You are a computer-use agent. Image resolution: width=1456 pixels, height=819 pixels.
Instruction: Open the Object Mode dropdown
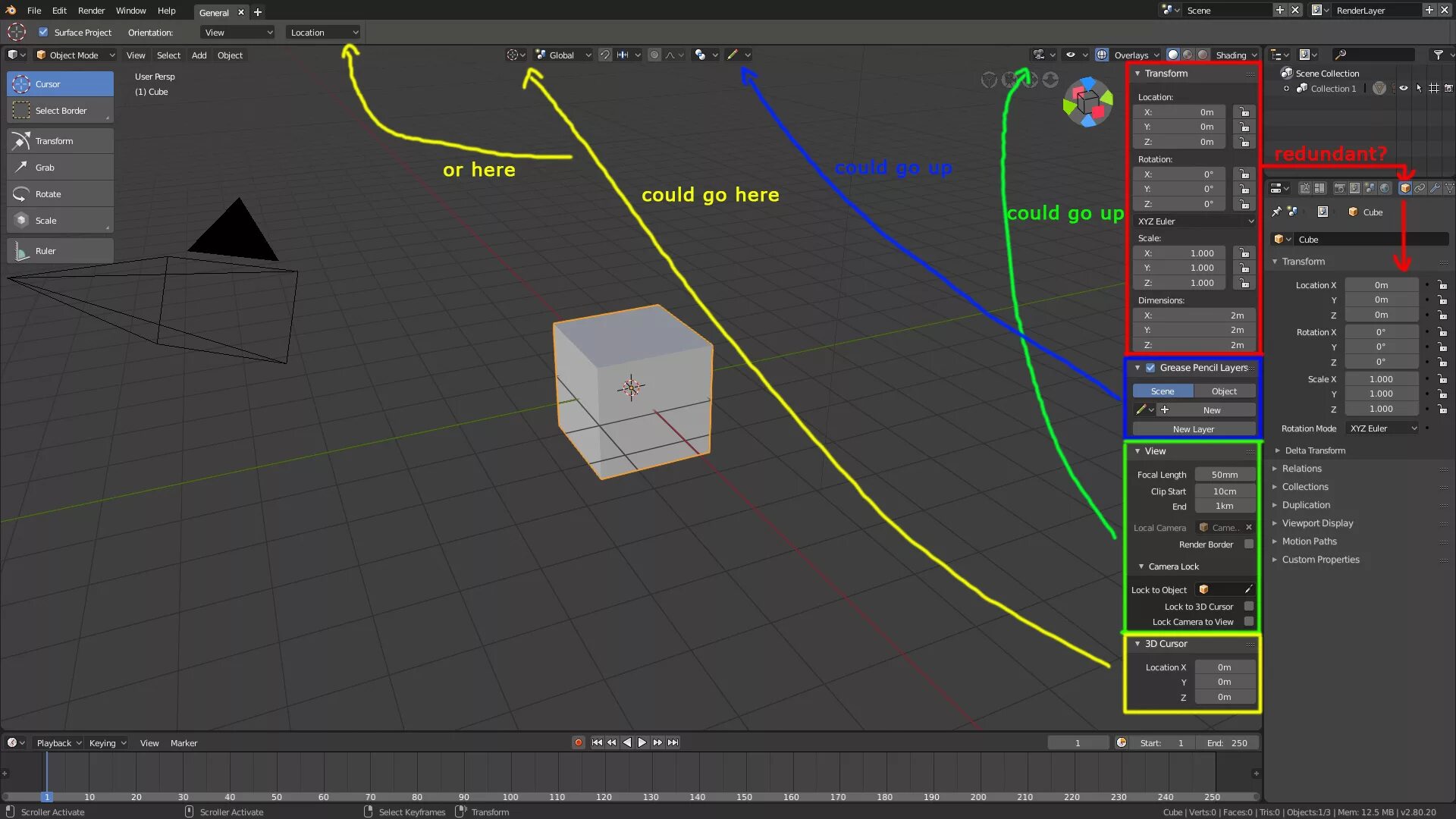tap(75, 55)
